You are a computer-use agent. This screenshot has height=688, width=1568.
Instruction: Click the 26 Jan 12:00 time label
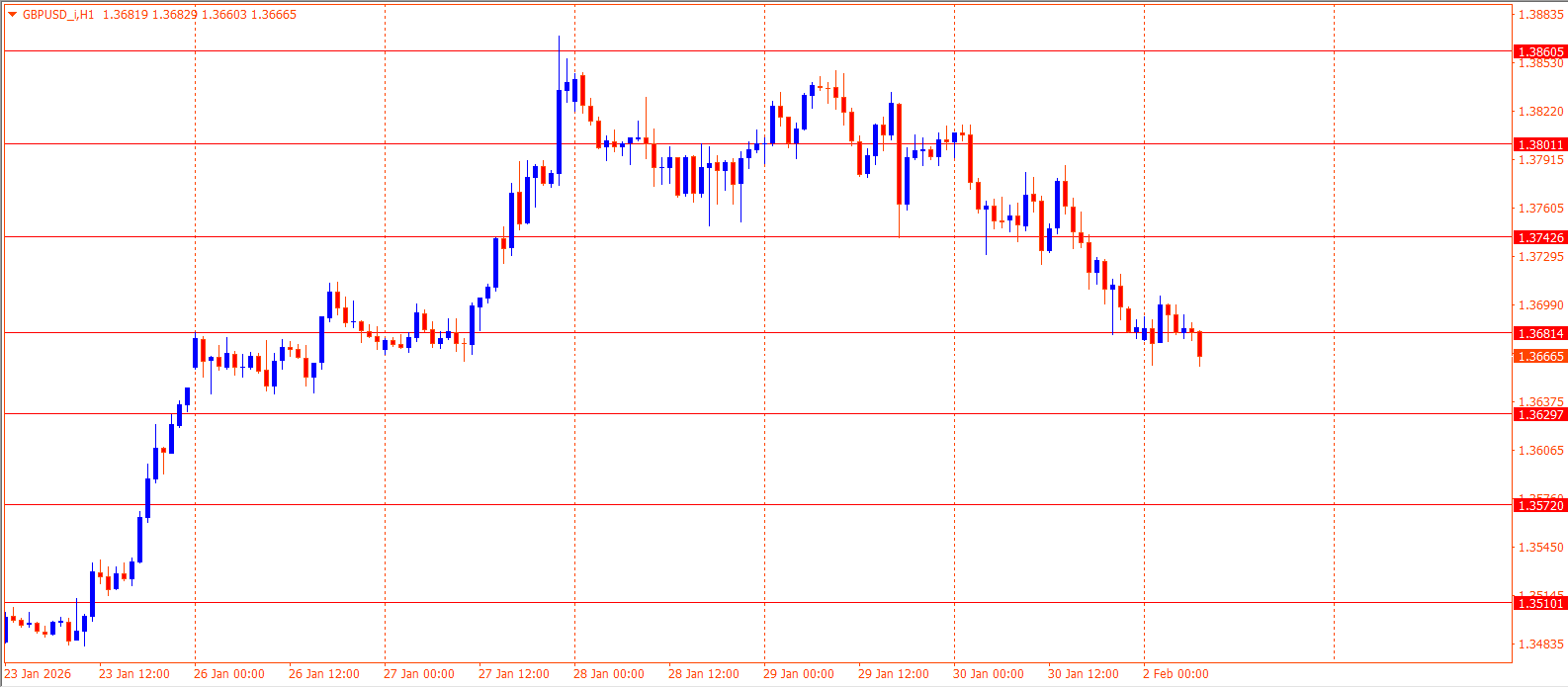324,674
